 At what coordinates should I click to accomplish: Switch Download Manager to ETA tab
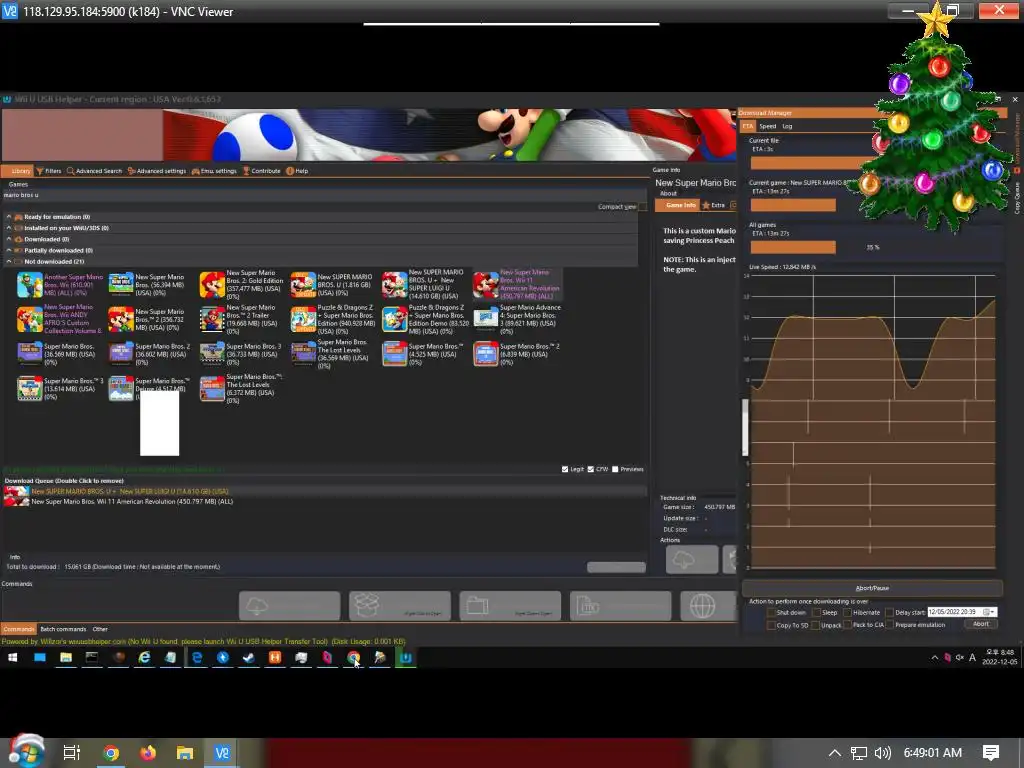[x=748, y=126]
